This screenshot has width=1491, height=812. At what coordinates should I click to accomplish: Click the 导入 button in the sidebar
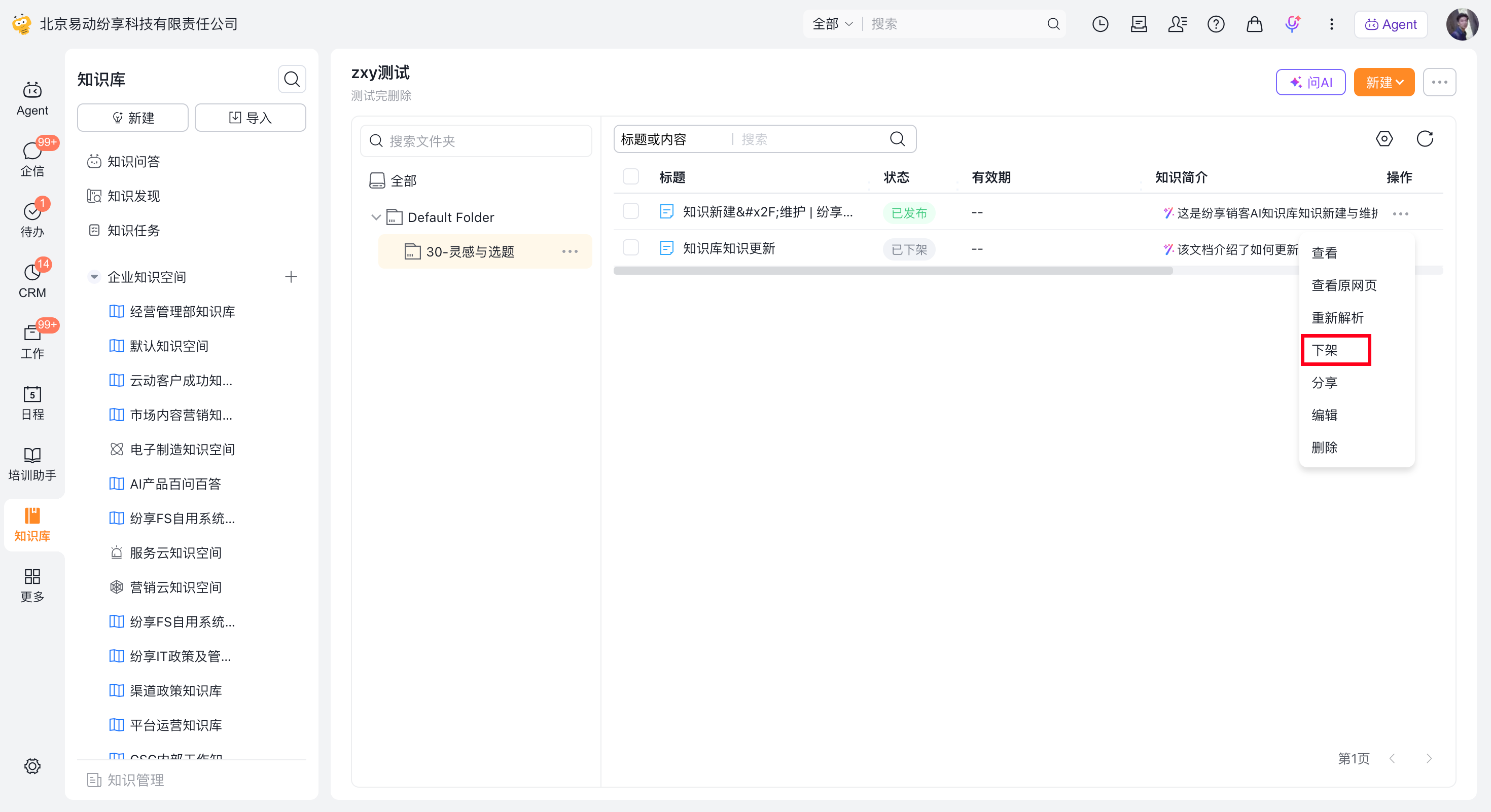pyautogui.click(x=250, y=118)
